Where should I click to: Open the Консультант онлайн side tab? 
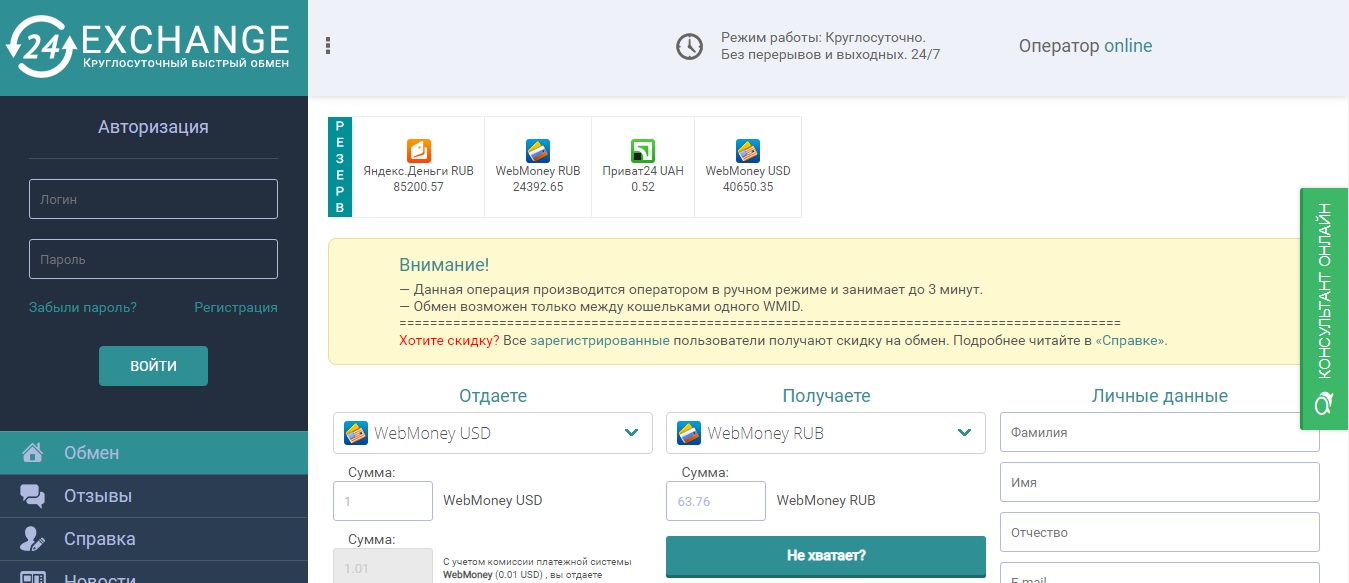pyautogui.click(x=1323, y=309)
